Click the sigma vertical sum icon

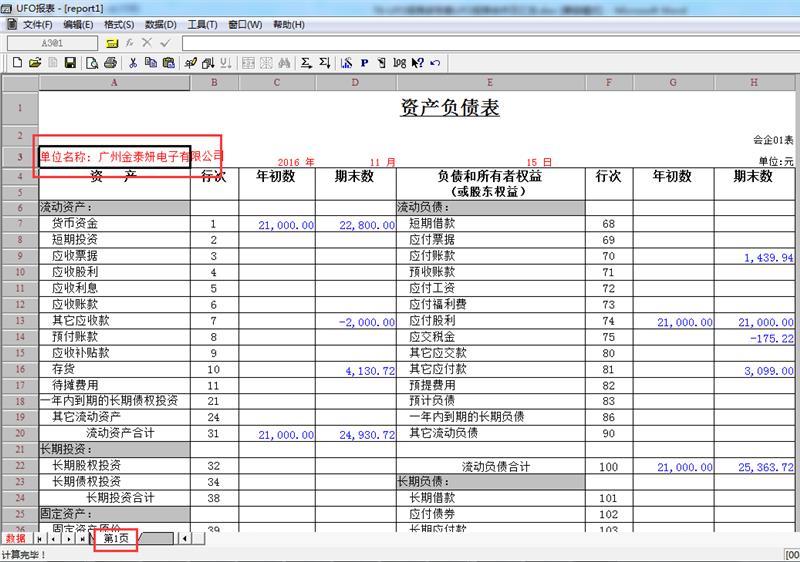324,63
